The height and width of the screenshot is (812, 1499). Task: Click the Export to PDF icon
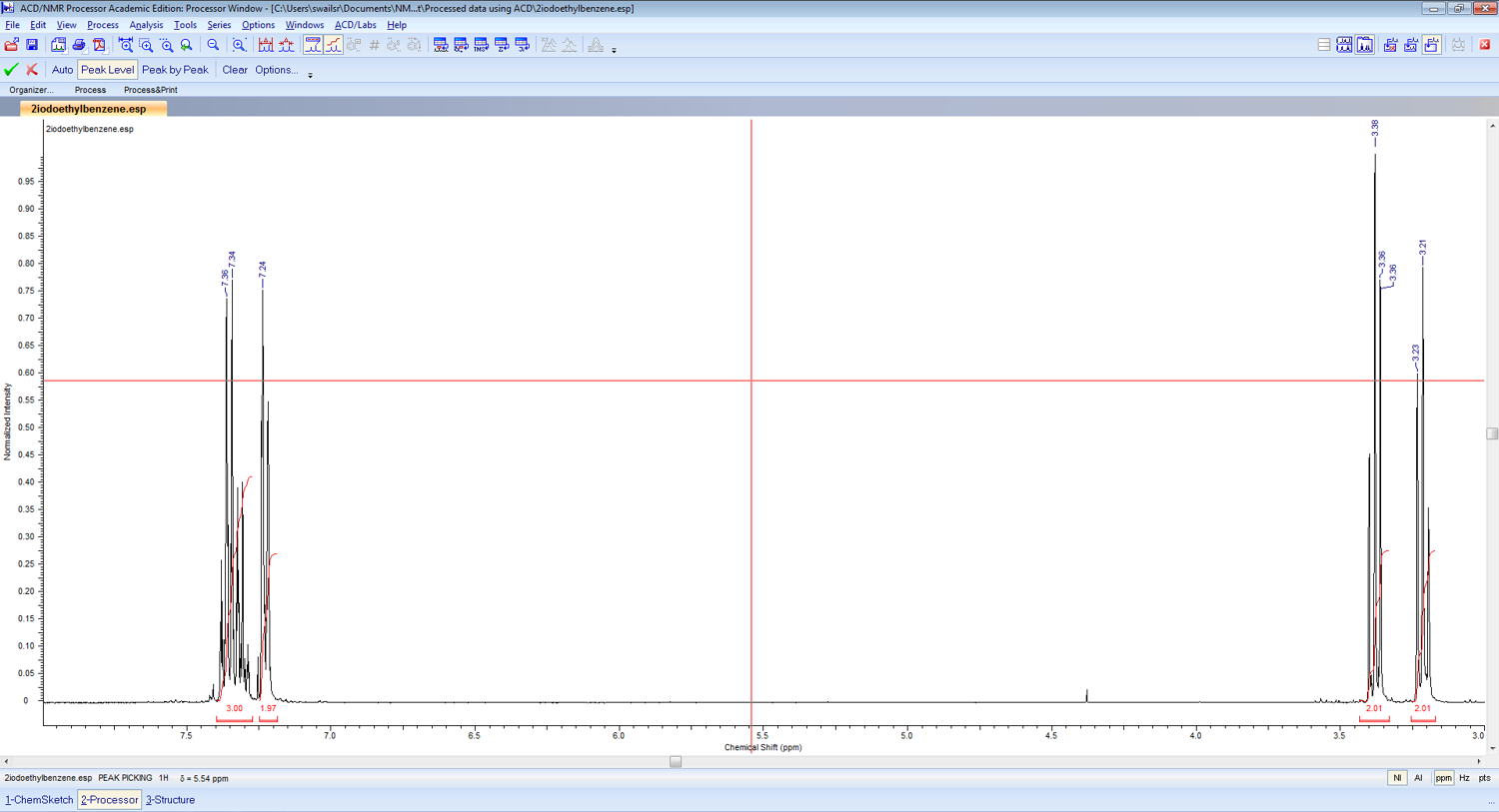click(x=99, y=45)
